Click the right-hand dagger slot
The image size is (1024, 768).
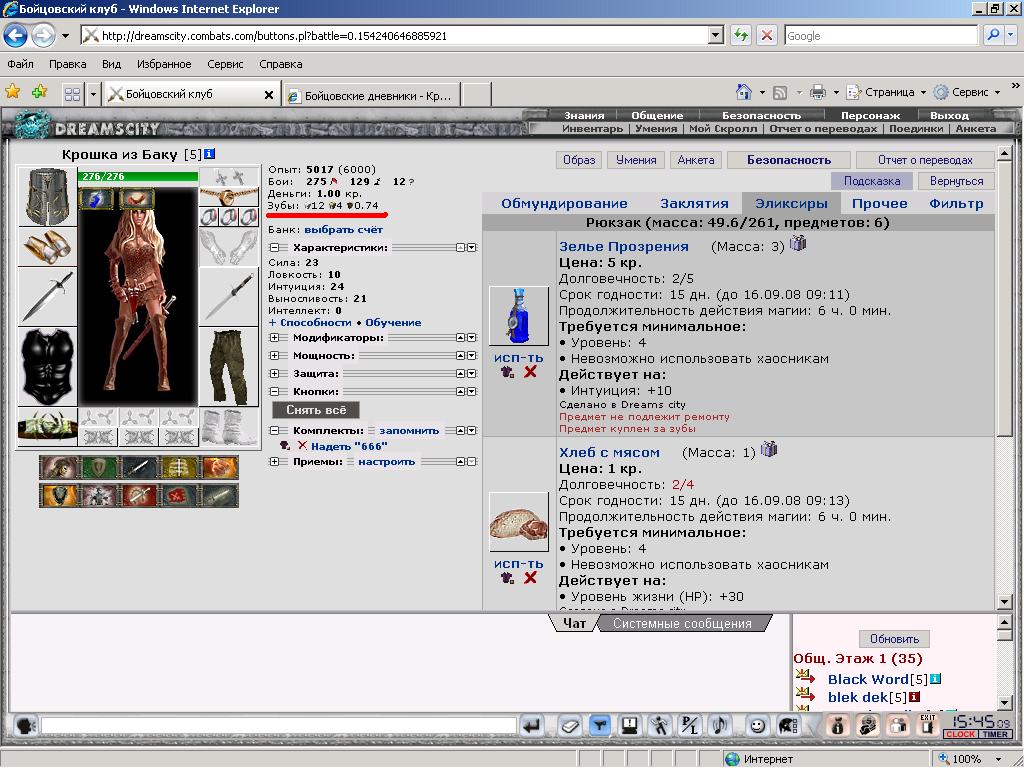(x=229, y=297)
